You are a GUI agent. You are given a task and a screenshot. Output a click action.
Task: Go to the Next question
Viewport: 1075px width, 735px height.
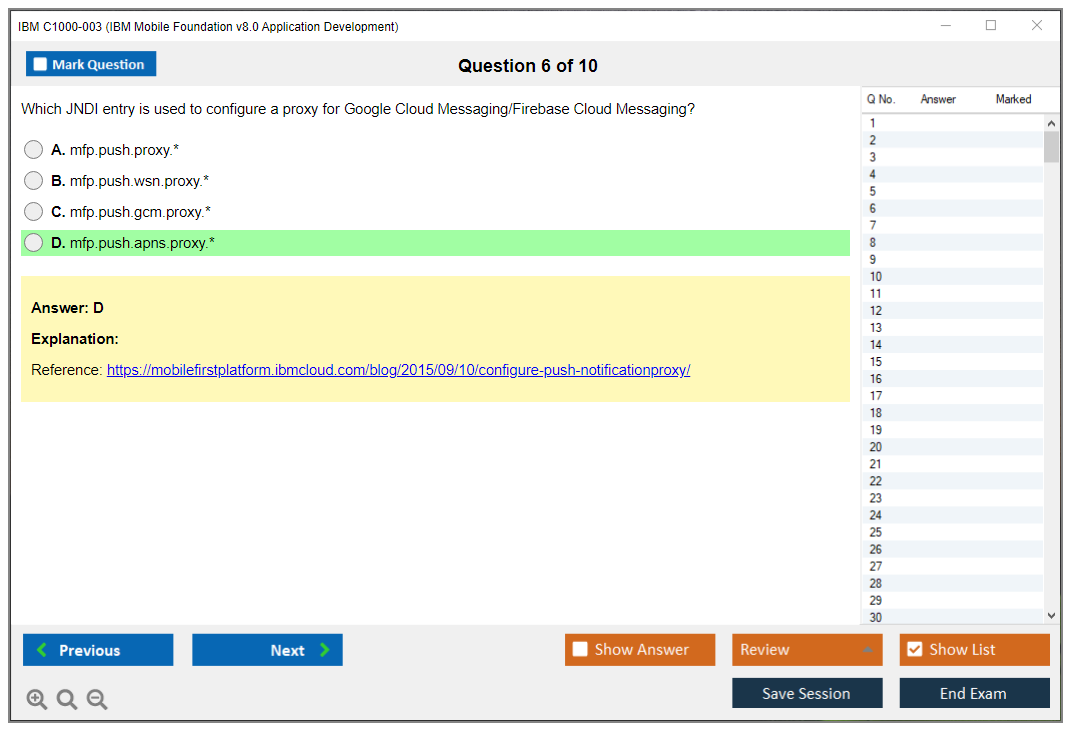tap(267, 650)
